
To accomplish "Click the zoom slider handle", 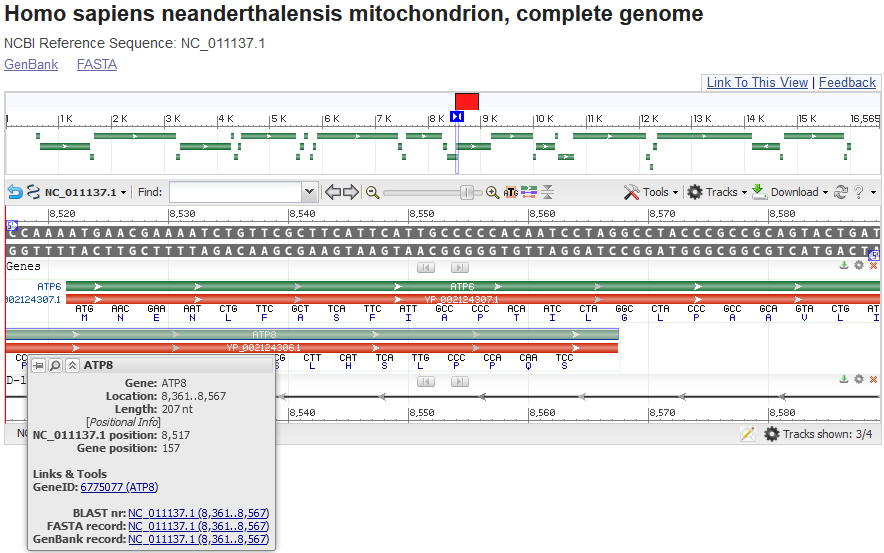I will 467,192.
